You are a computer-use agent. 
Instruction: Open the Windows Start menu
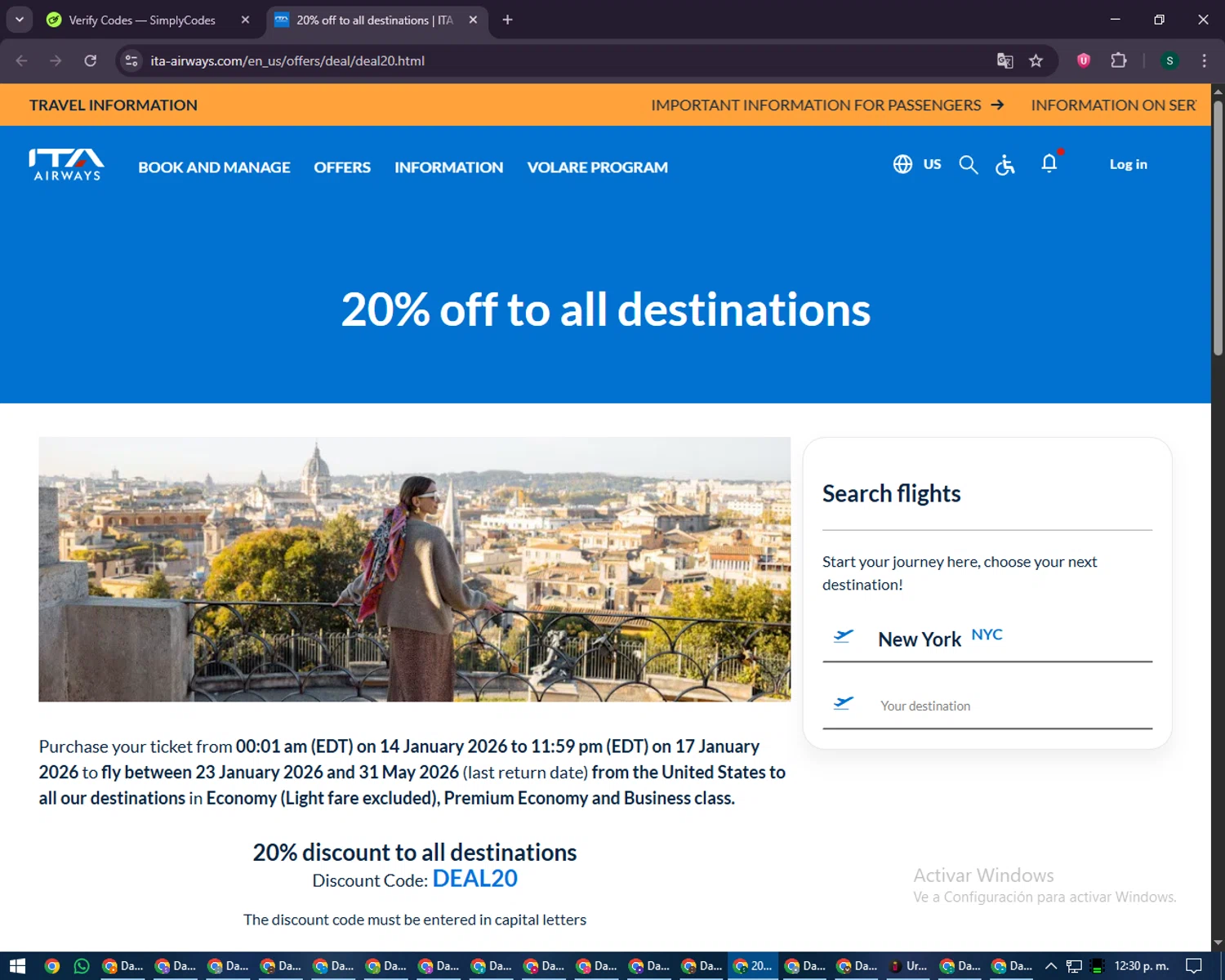point(17,966)
